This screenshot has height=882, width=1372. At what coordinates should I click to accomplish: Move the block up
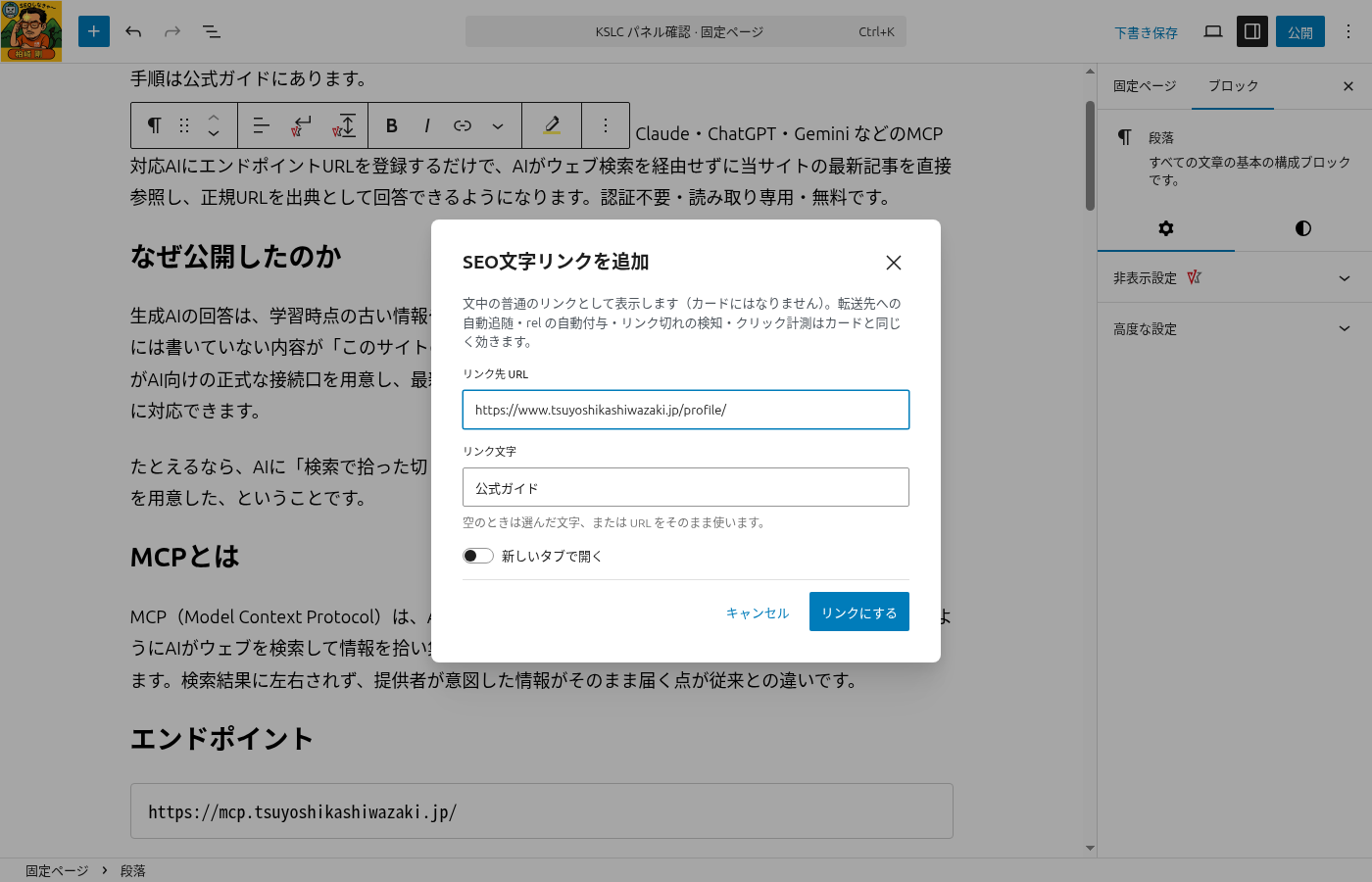pyautogui.click(x=214, y=117)
